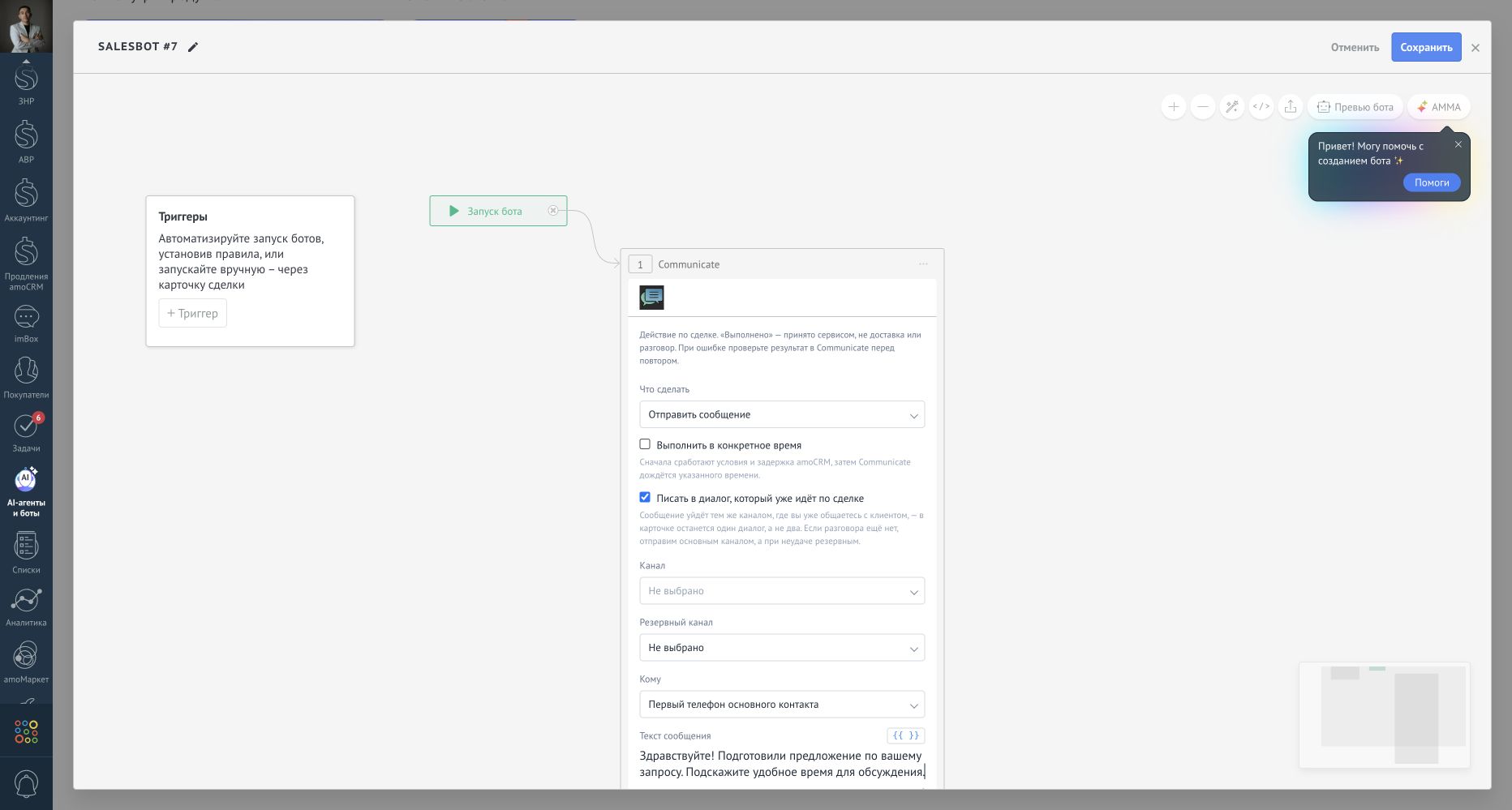
Task: Open the Что сделать dropdown
Action: coord(782,414)
